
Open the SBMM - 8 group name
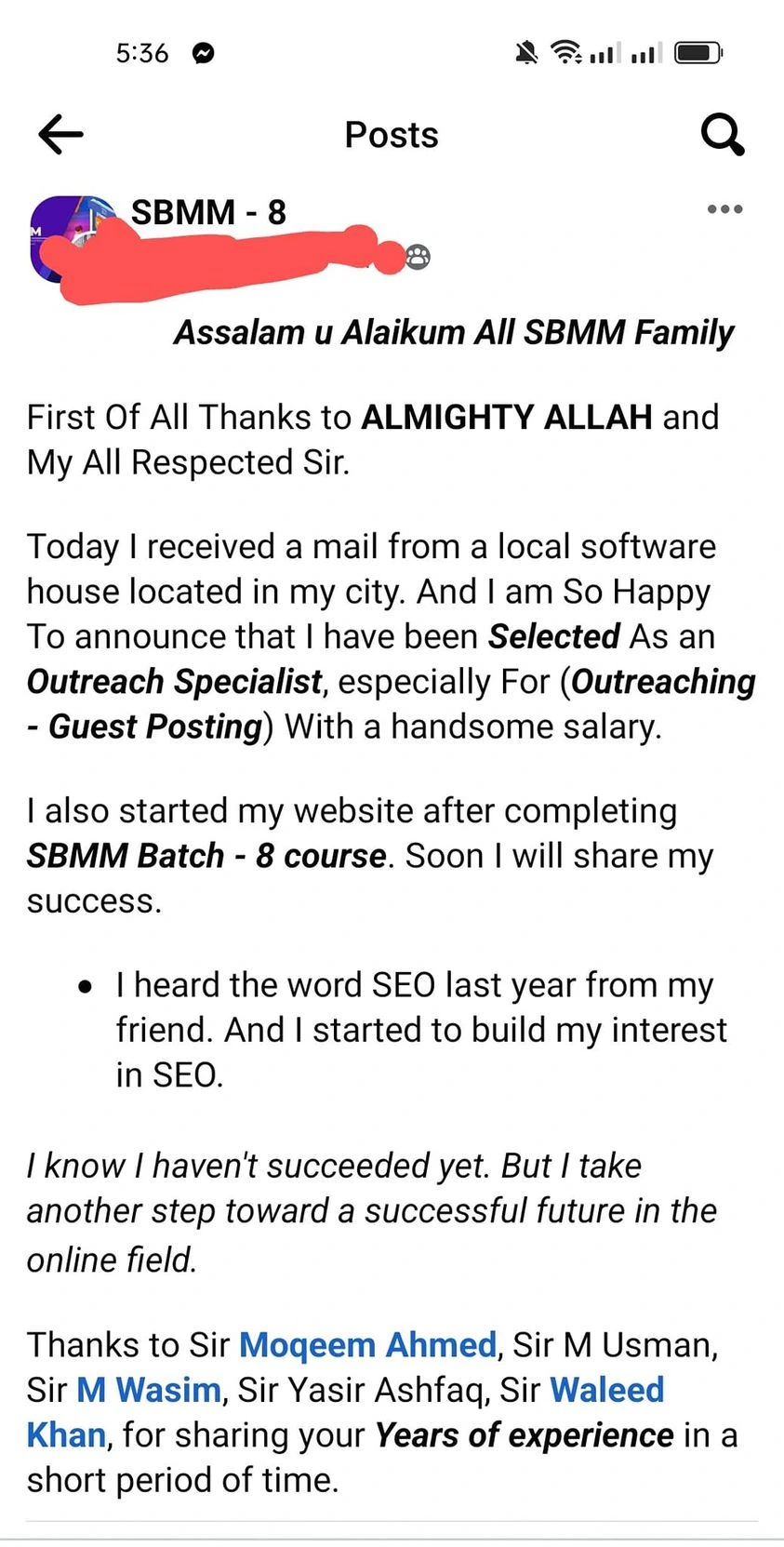tap(208, 212)
